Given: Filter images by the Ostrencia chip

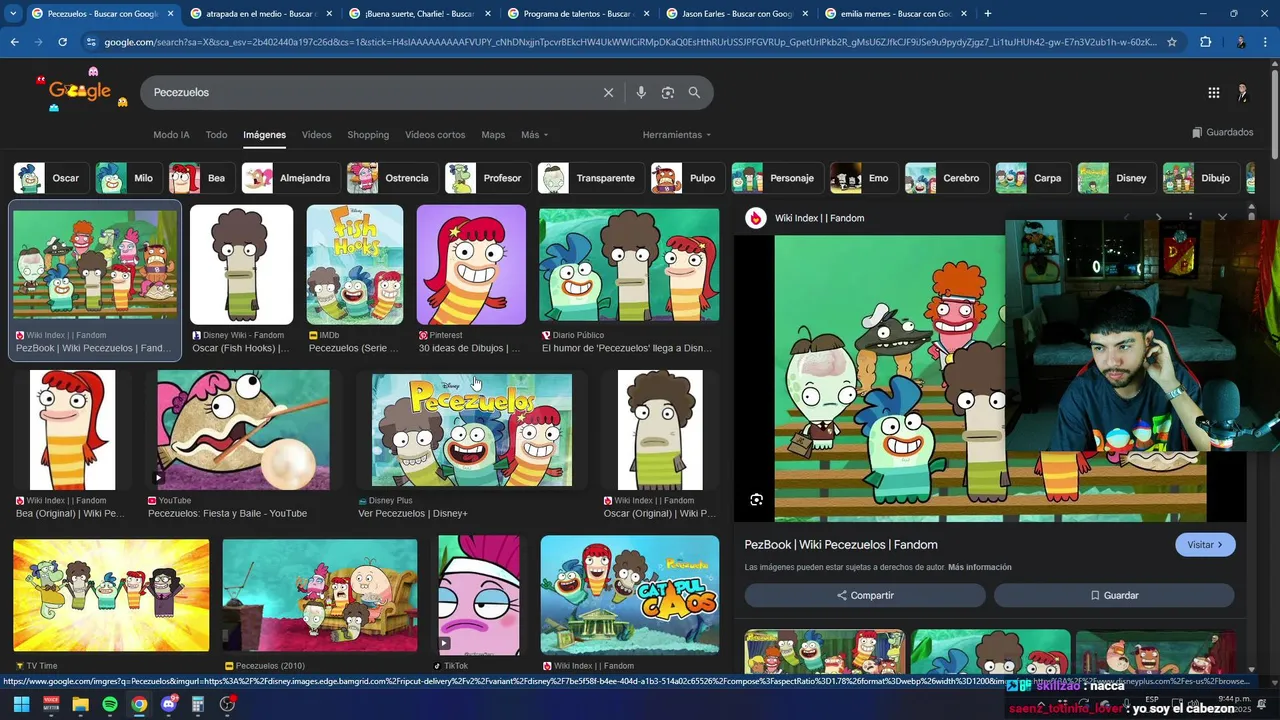Looking at the screenshot, I should pyautogui.click(x=392, y=178).
